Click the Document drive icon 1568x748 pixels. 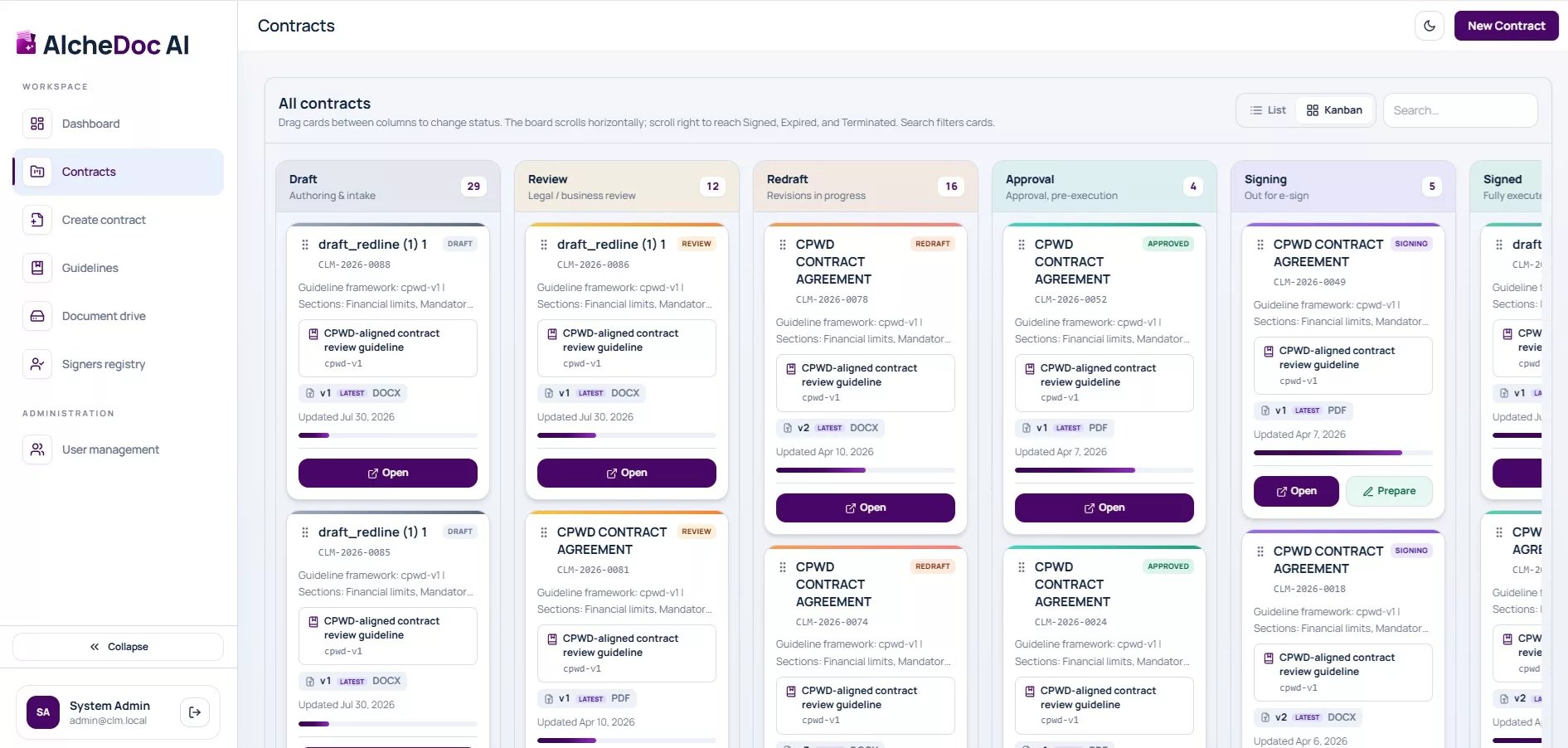click(37, 316)
